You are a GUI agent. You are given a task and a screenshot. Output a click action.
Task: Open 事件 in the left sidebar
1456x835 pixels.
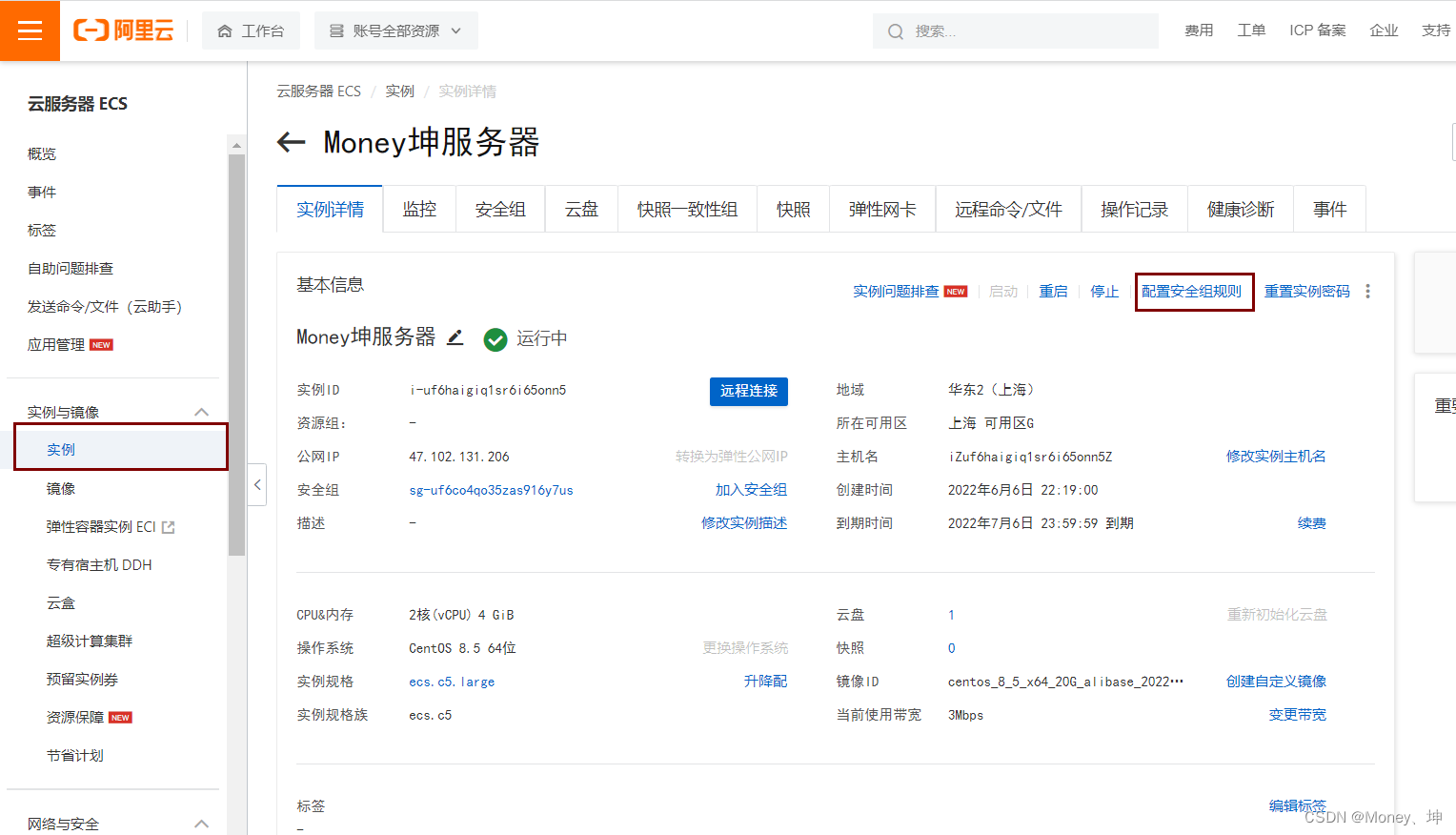tap(42, 192)
